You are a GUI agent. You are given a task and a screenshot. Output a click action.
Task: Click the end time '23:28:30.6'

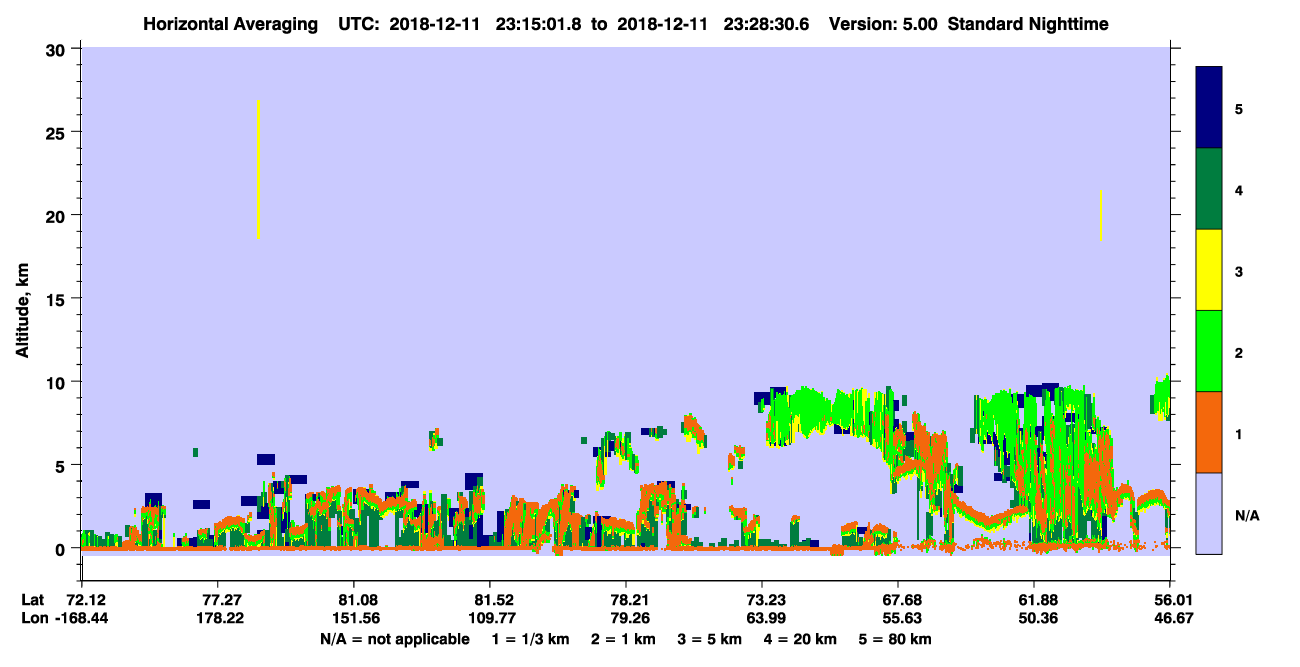767,24
